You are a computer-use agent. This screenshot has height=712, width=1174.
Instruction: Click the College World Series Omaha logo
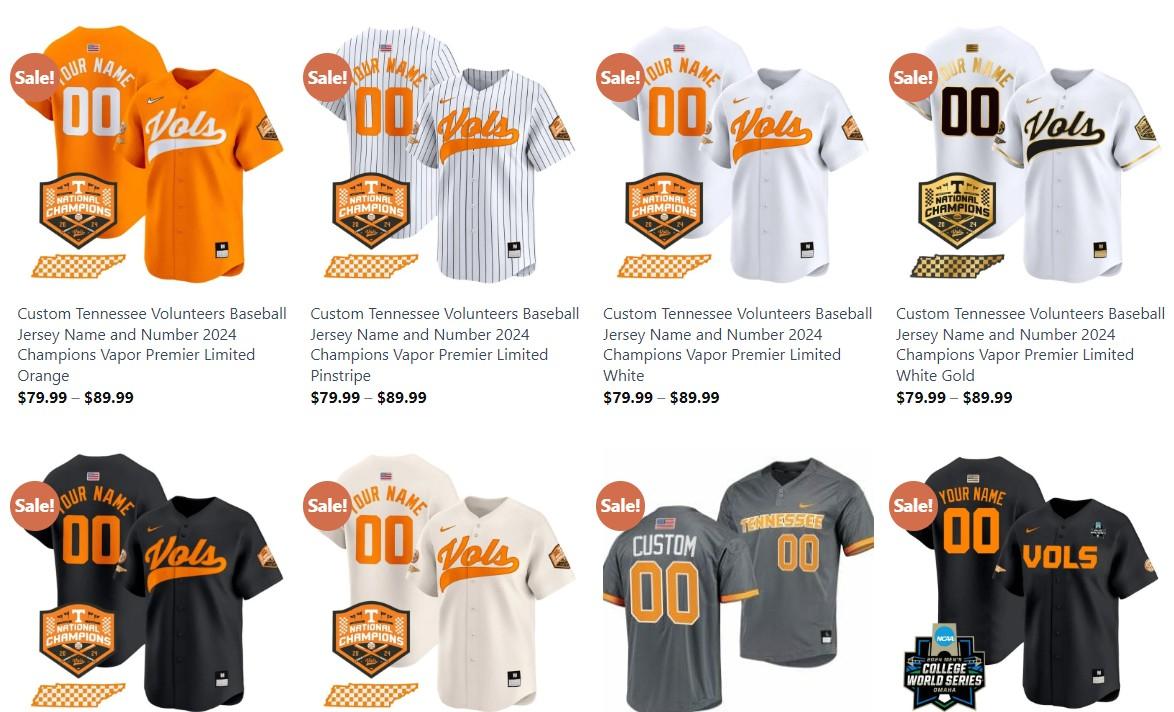coord(943,666)
